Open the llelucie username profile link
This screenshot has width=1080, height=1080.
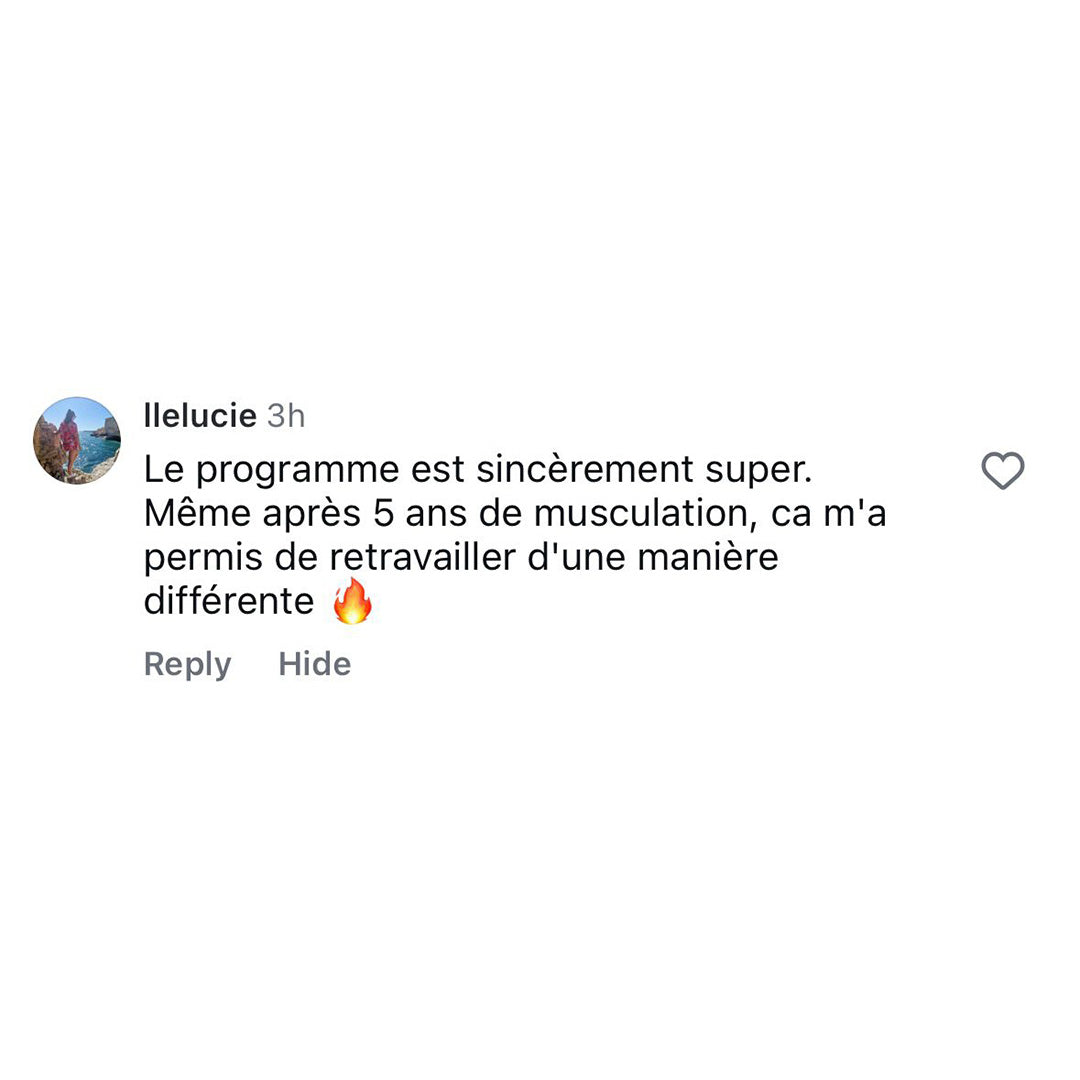click(x=200, y=416)
